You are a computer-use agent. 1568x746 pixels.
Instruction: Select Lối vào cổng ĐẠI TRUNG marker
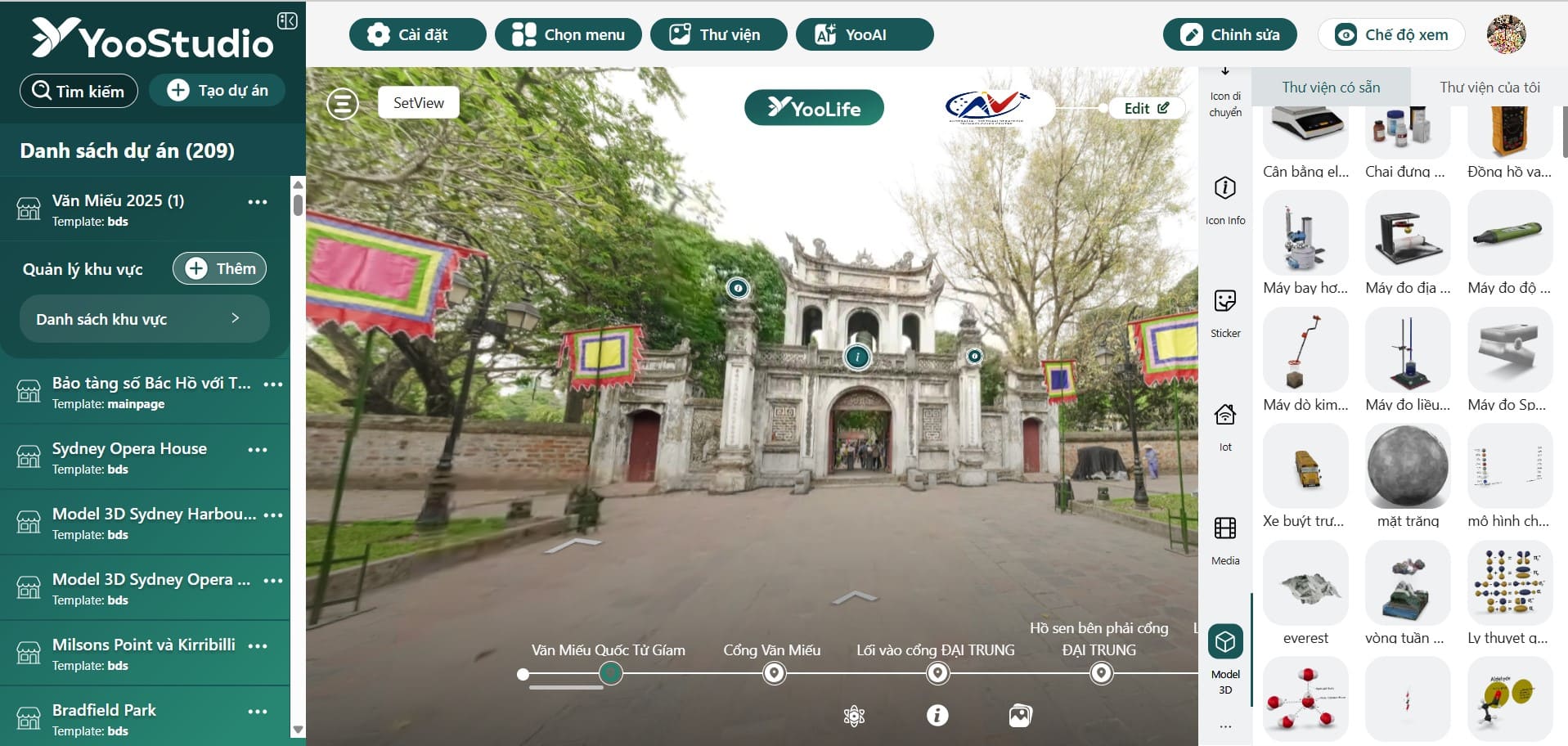(x=937, y=673)
